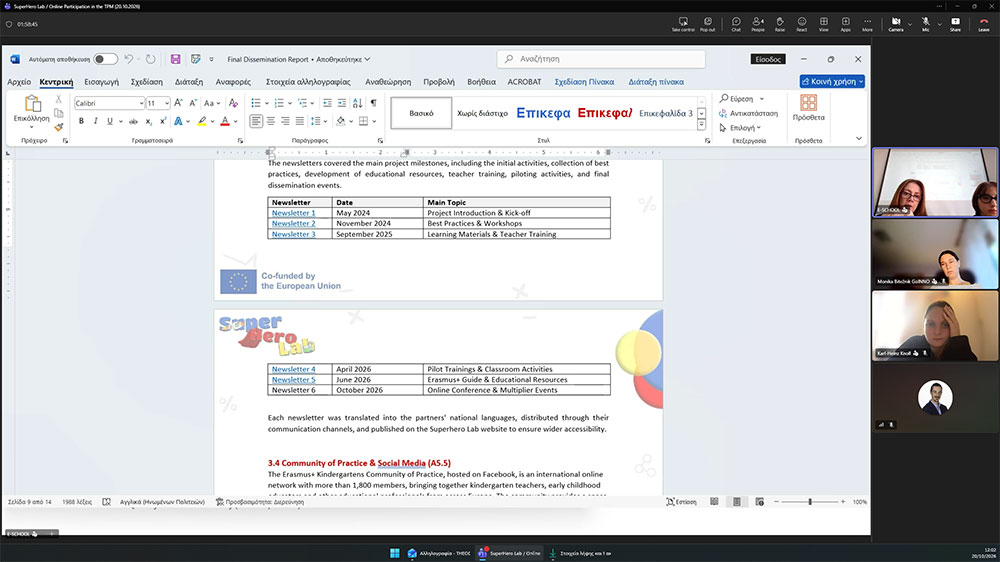Select the Format Painter brush icon

click(59, 127)
